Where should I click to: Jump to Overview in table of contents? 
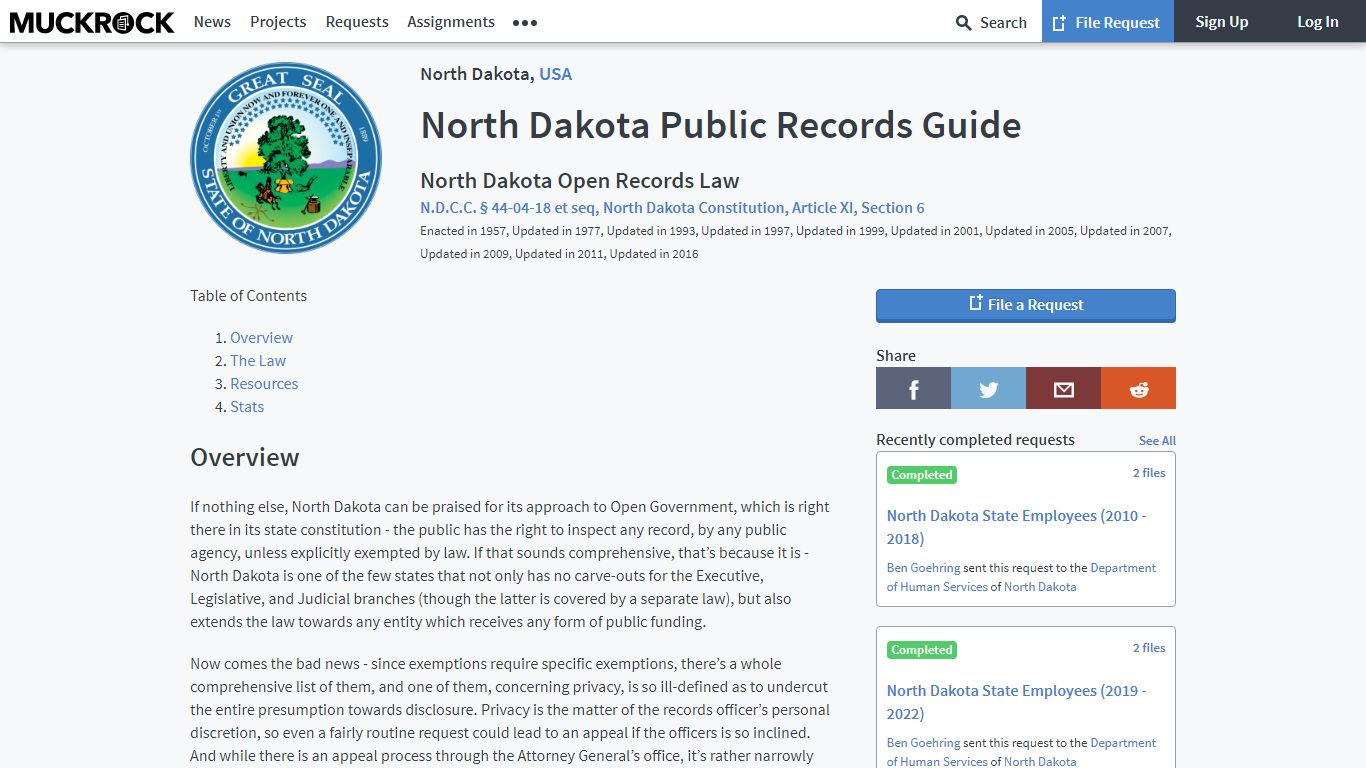click(261, 338)
